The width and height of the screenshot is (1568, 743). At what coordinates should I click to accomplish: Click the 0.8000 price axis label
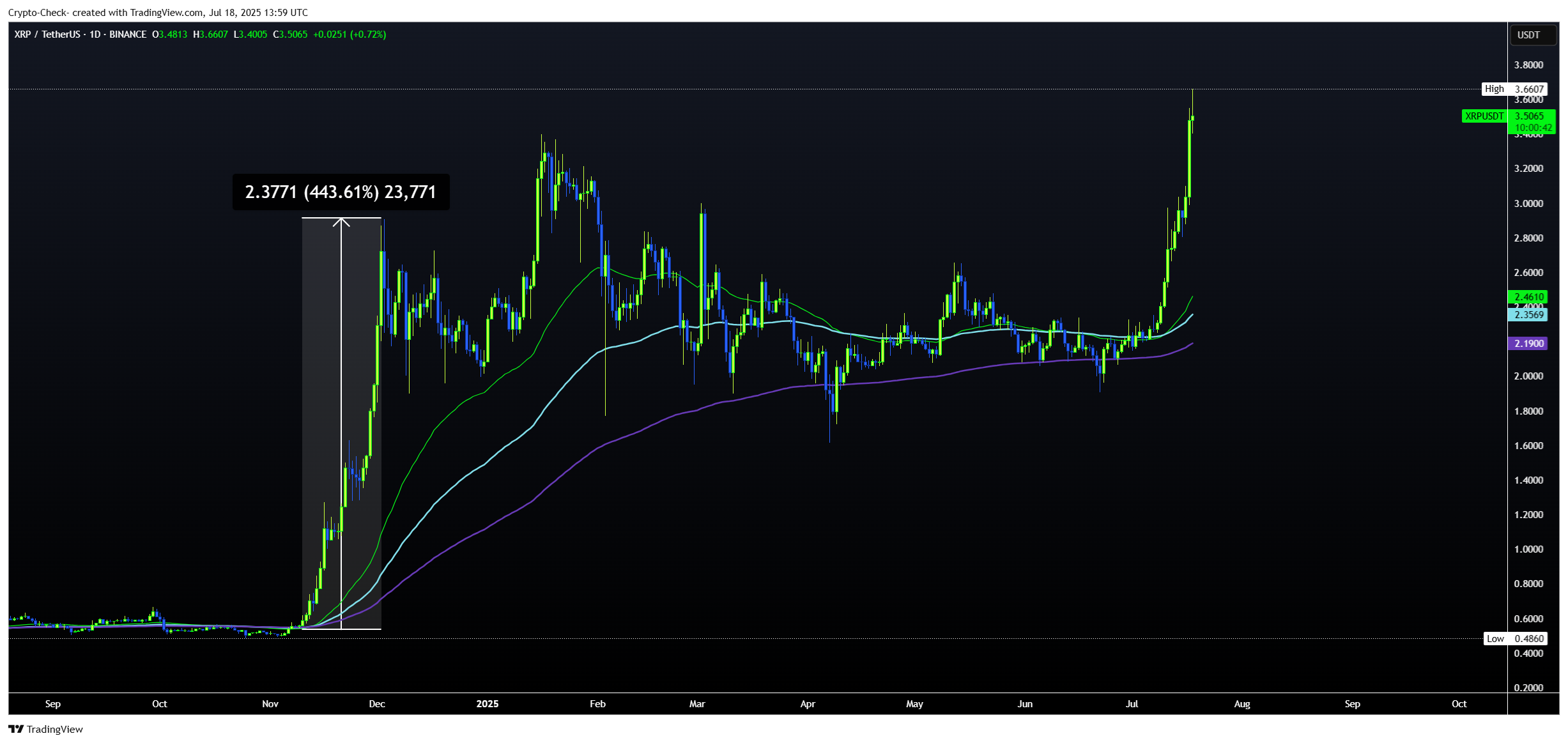1529,584
